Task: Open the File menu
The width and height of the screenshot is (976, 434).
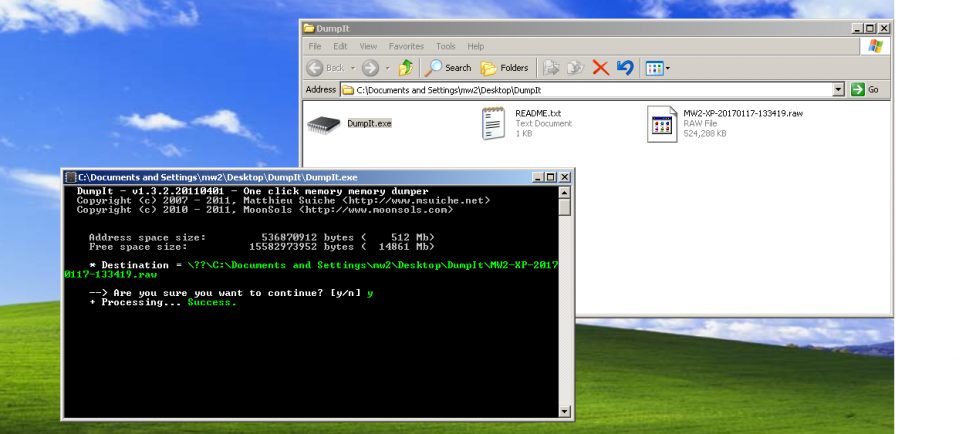Action: pyautogui.click(x=315, y=46)
